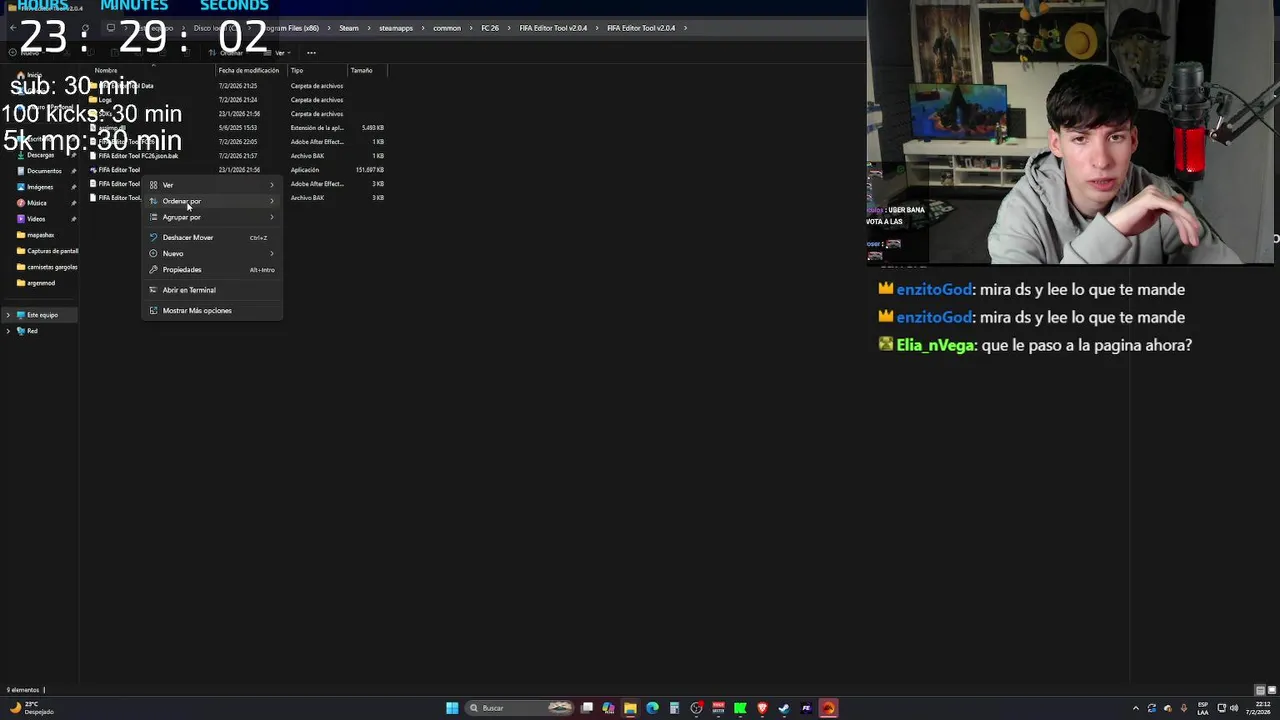The image size is (1280, 720).
Task: Choose Mostrar Más opciones
Action: pyautogui.click(x=212, y=311)
